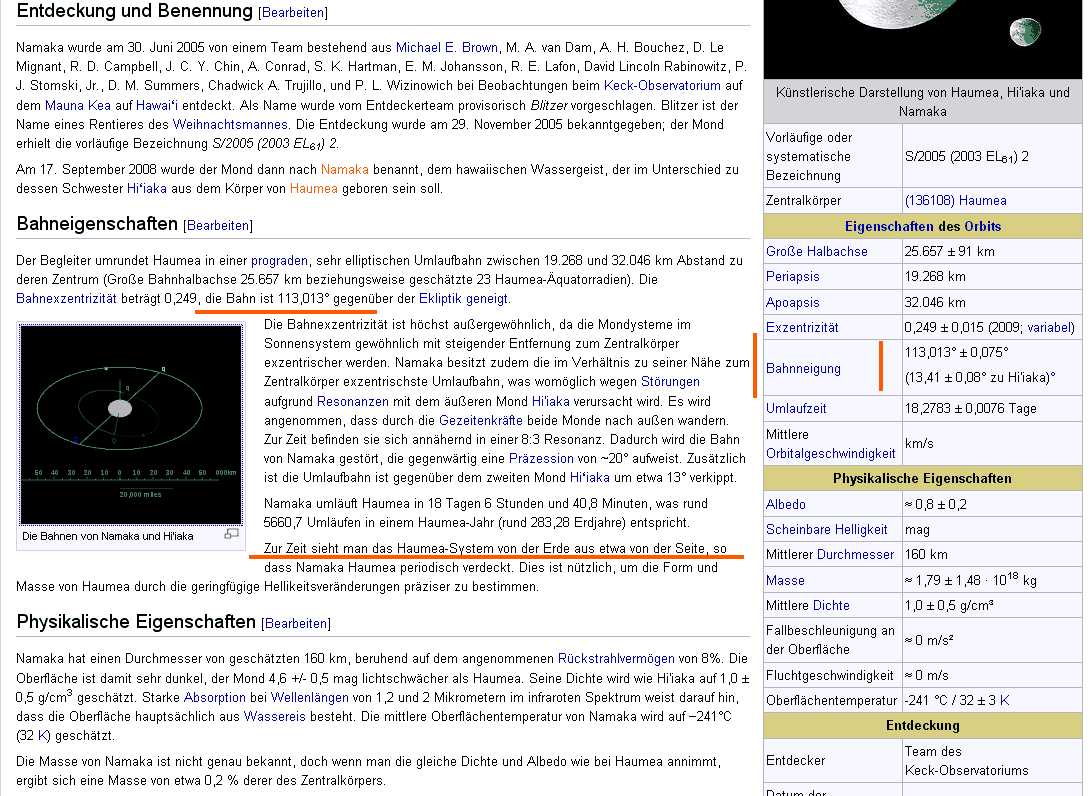Click Bearbeiten next to Bahneigenschaften heading
The height and width of the screenshot is (796, 1090).
(x=218, y=225)
